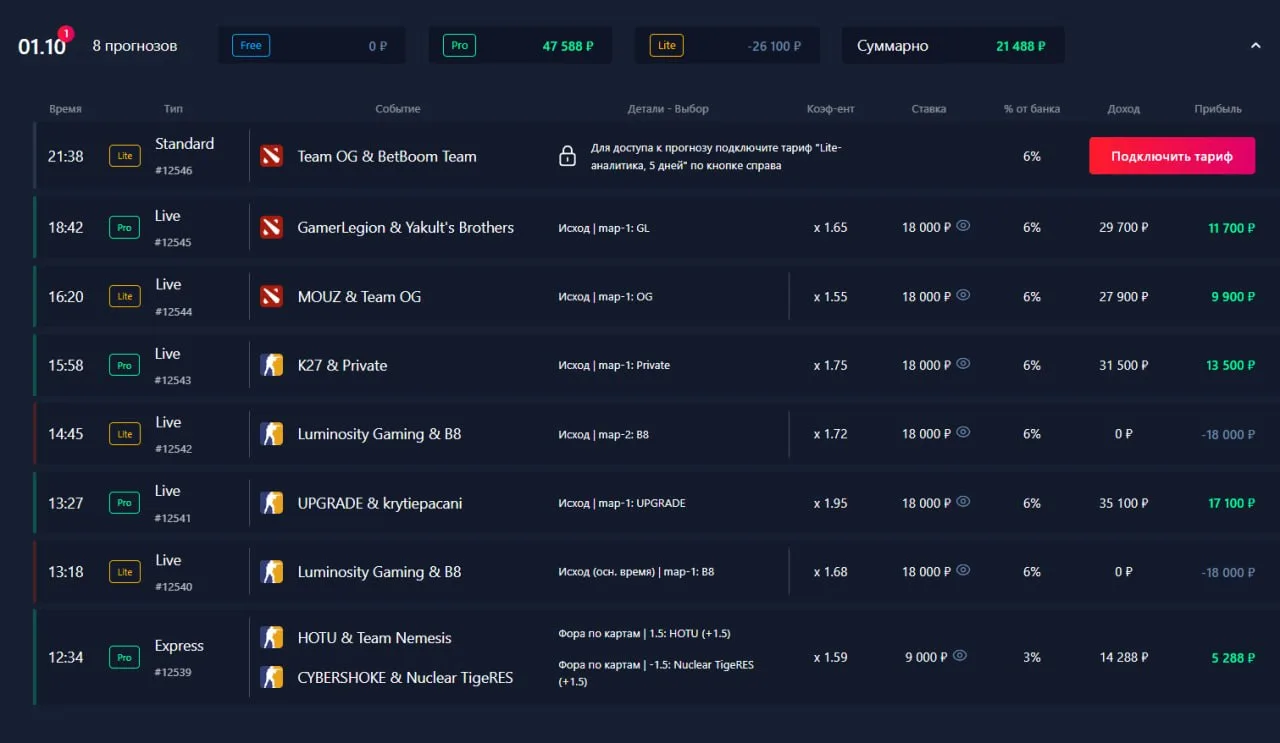This screenshot has height=743, width=1280.
Task: Click the CS icon in forecast #12540 row
Action: (x=271, y=572)
